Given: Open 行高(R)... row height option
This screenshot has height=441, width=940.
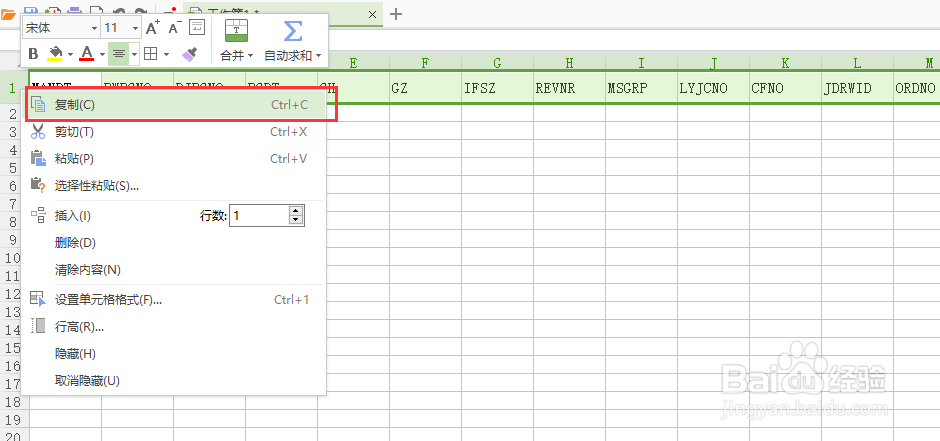Looking at the screenshot, I should [174, 327].
